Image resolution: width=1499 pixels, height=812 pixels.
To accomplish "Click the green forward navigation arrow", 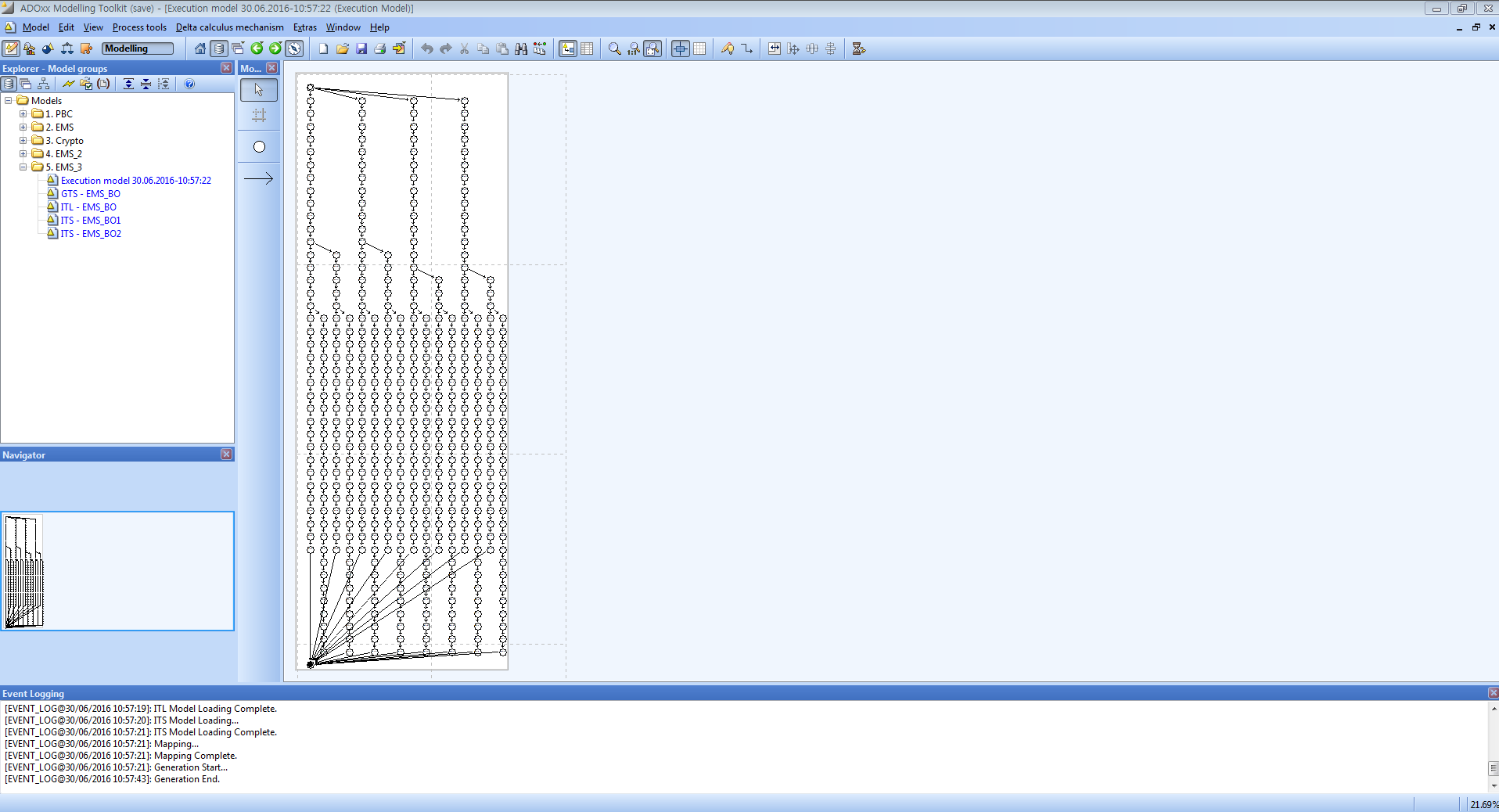I will 275,49.
